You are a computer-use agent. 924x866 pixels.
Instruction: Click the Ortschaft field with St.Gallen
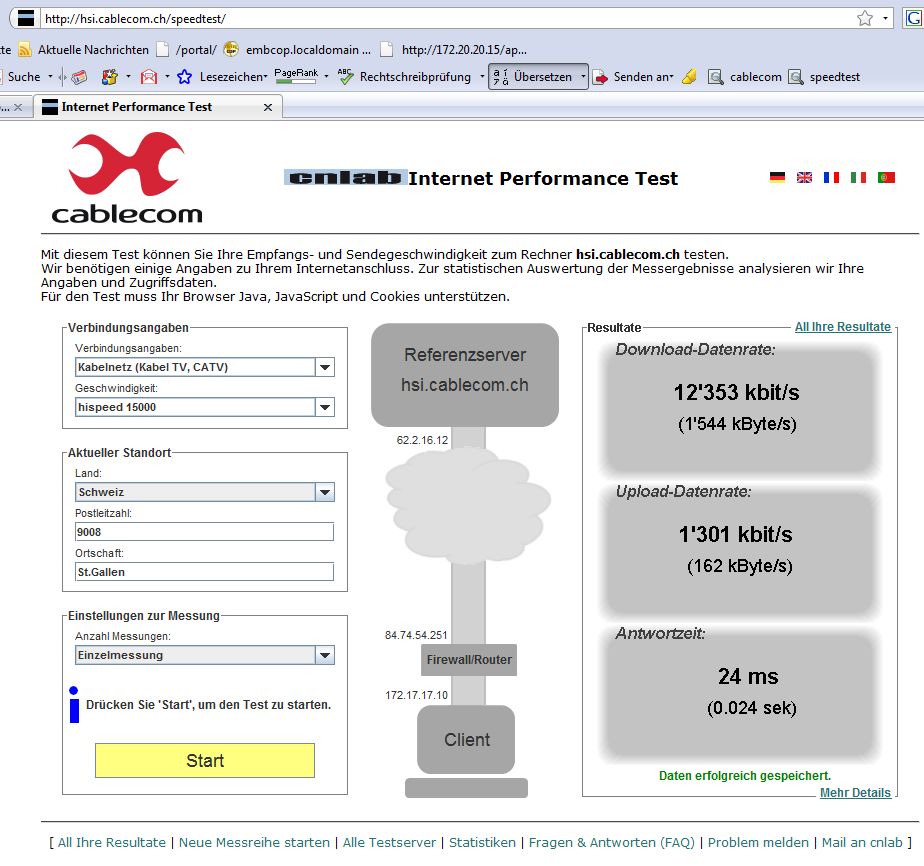[x=204, y=571]
